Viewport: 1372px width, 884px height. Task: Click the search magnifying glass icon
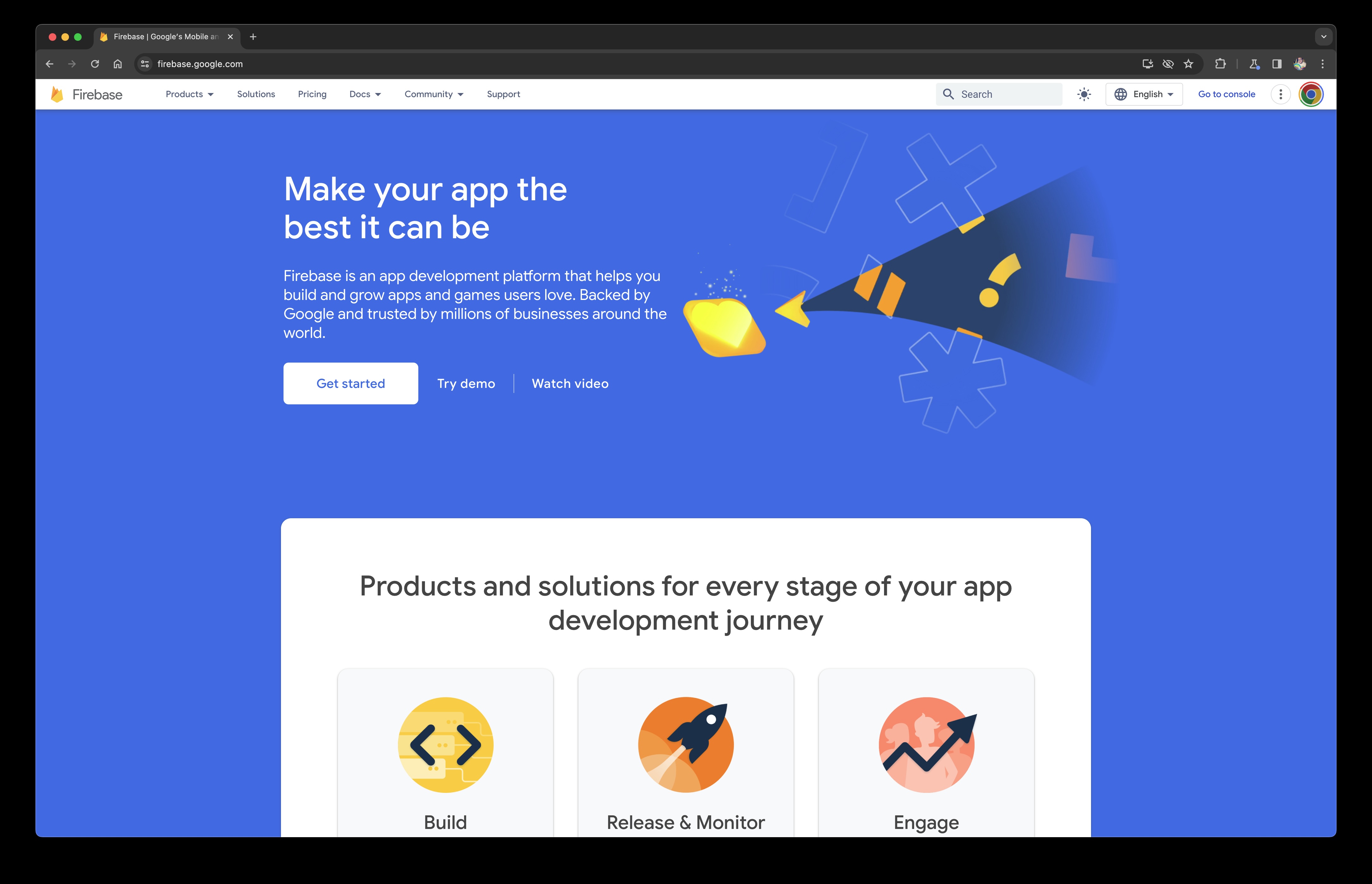coord(948,94)
